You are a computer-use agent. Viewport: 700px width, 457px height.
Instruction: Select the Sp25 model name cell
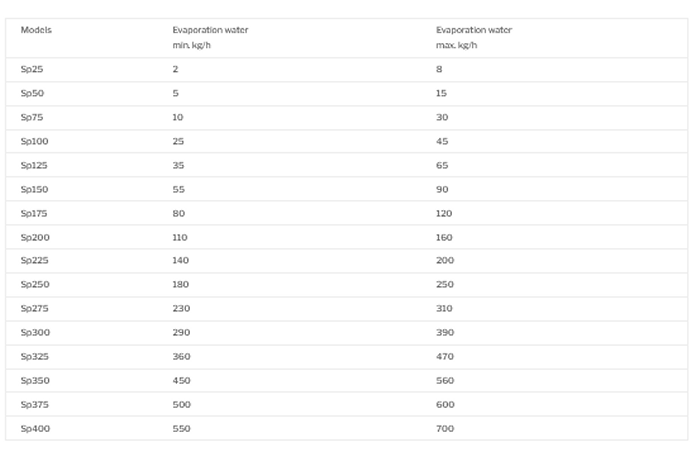pos(31,69)
